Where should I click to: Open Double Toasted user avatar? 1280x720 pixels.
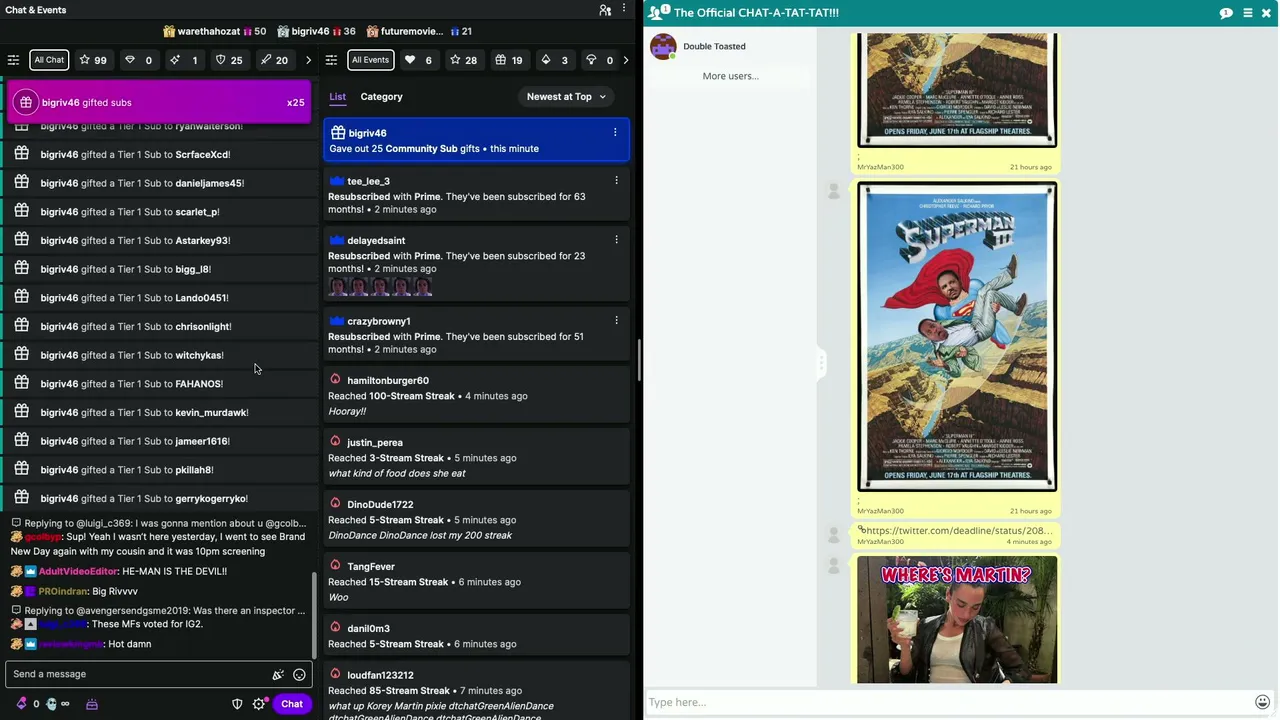point(663,46)
